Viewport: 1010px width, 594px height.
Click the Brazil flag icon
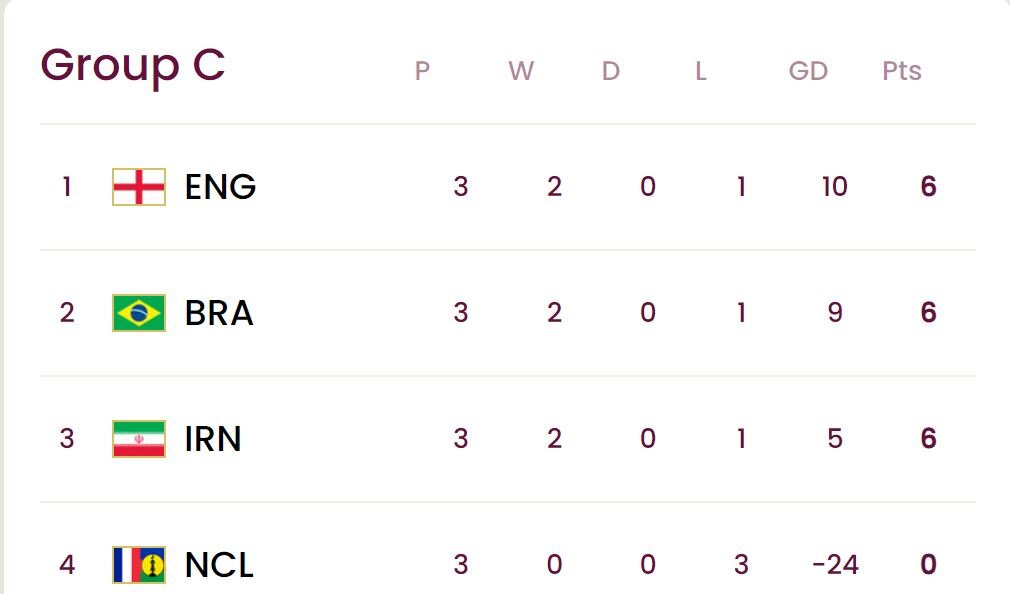click(138, 313)
